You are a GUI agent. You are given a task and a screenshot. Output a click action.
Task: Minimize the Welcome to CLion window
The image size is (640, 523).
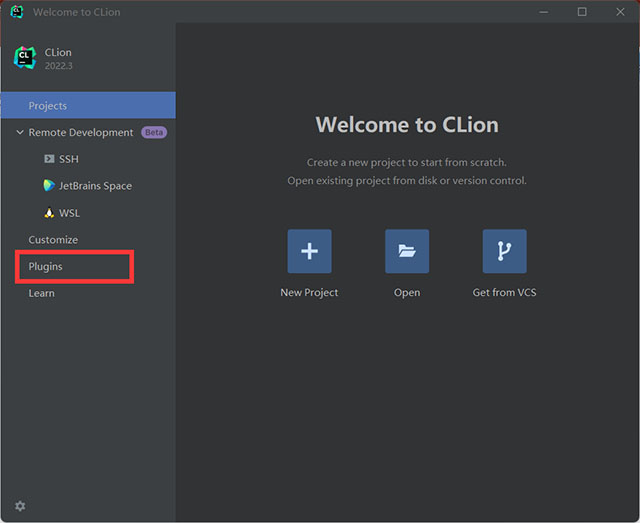click(544, 12)
